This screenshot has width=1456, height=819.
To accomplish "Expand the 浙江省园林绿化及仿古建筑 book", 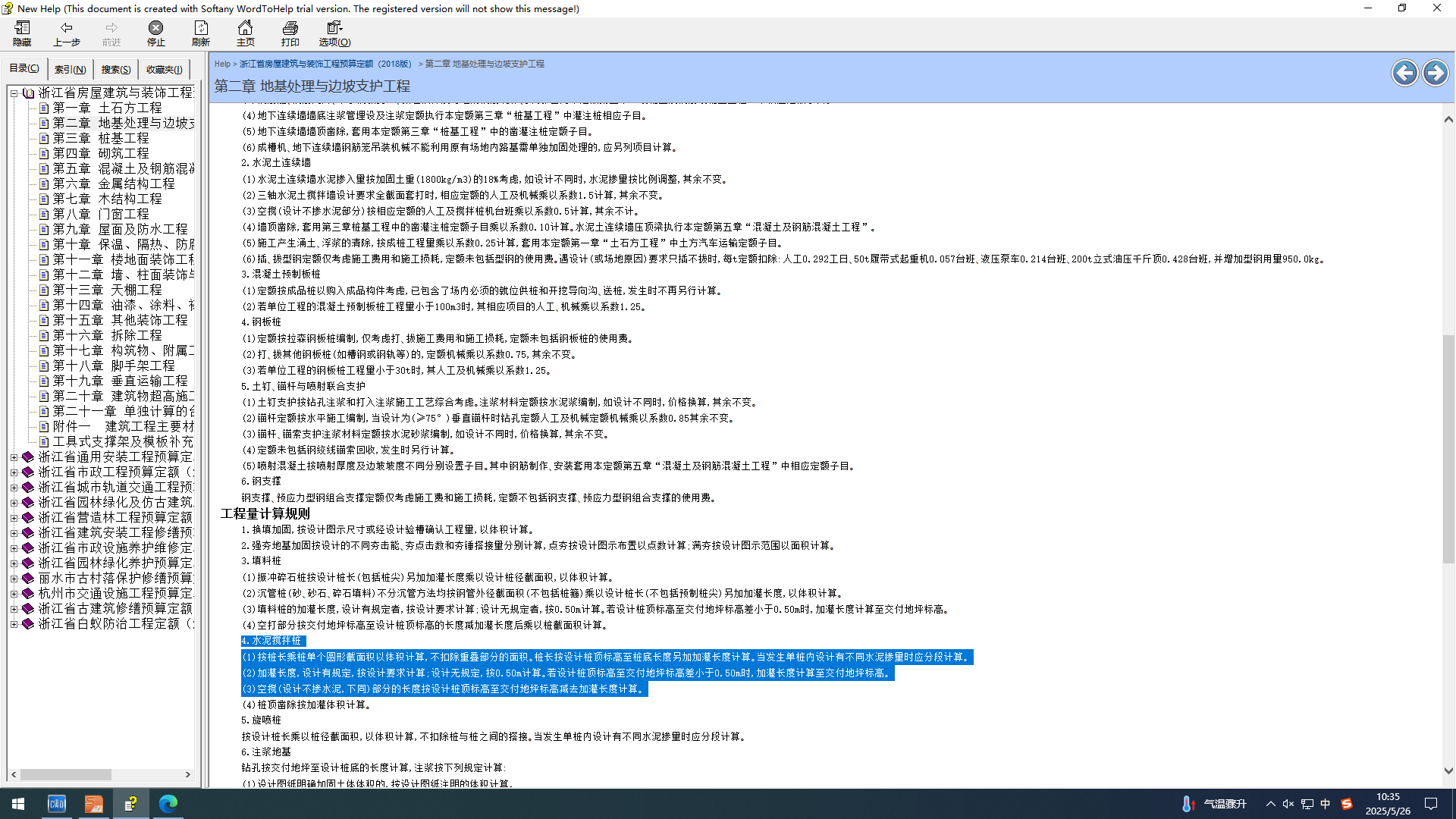I will click(x=14, y=503).
